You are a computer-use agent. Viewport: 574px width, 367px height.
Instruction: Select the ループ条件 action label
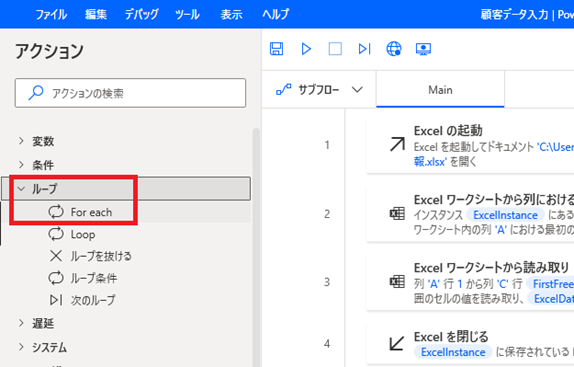tap(94, 278)
